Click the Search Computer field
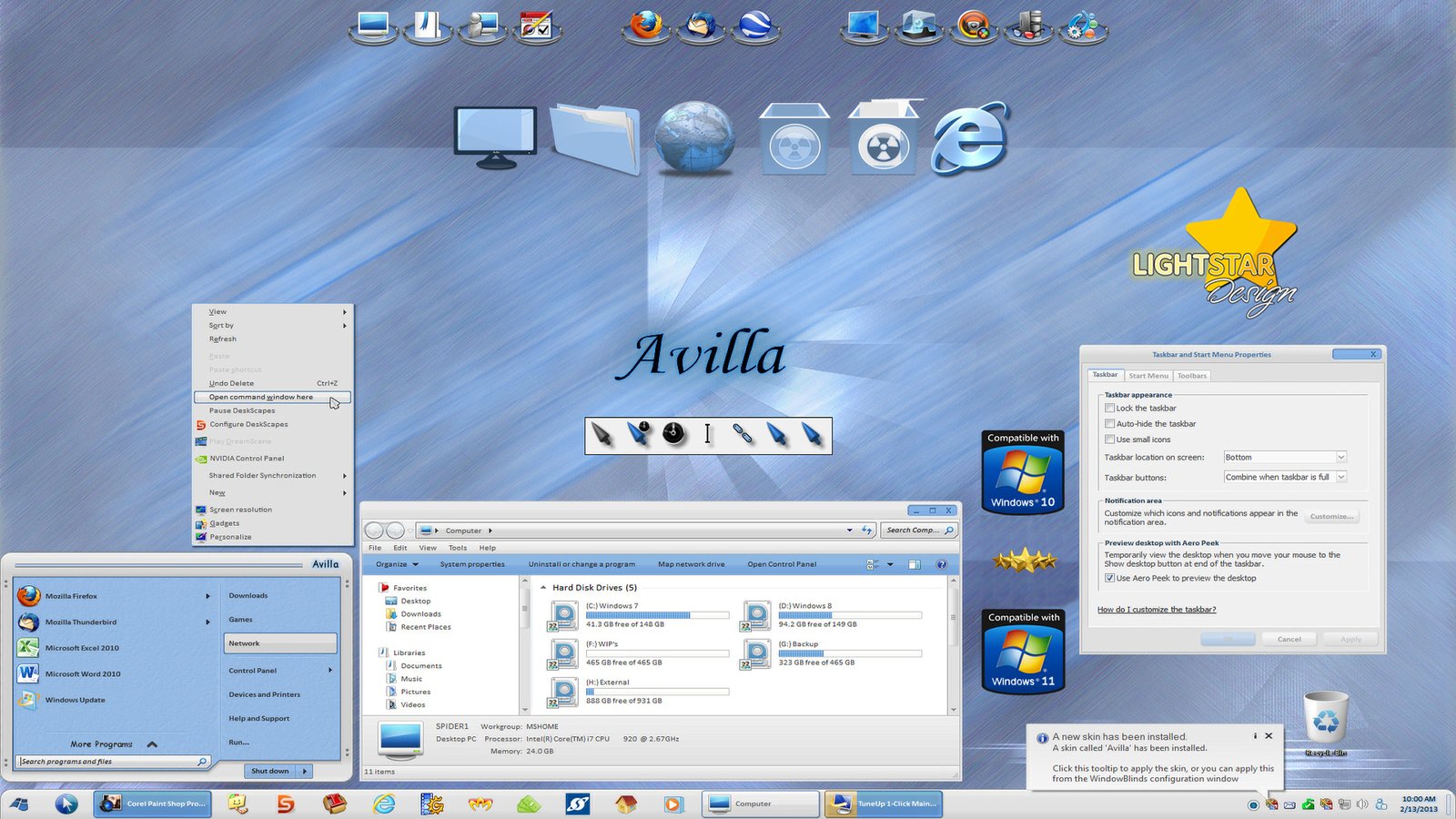The height and width of the screenshot is (819, 1456). (919, 531)
